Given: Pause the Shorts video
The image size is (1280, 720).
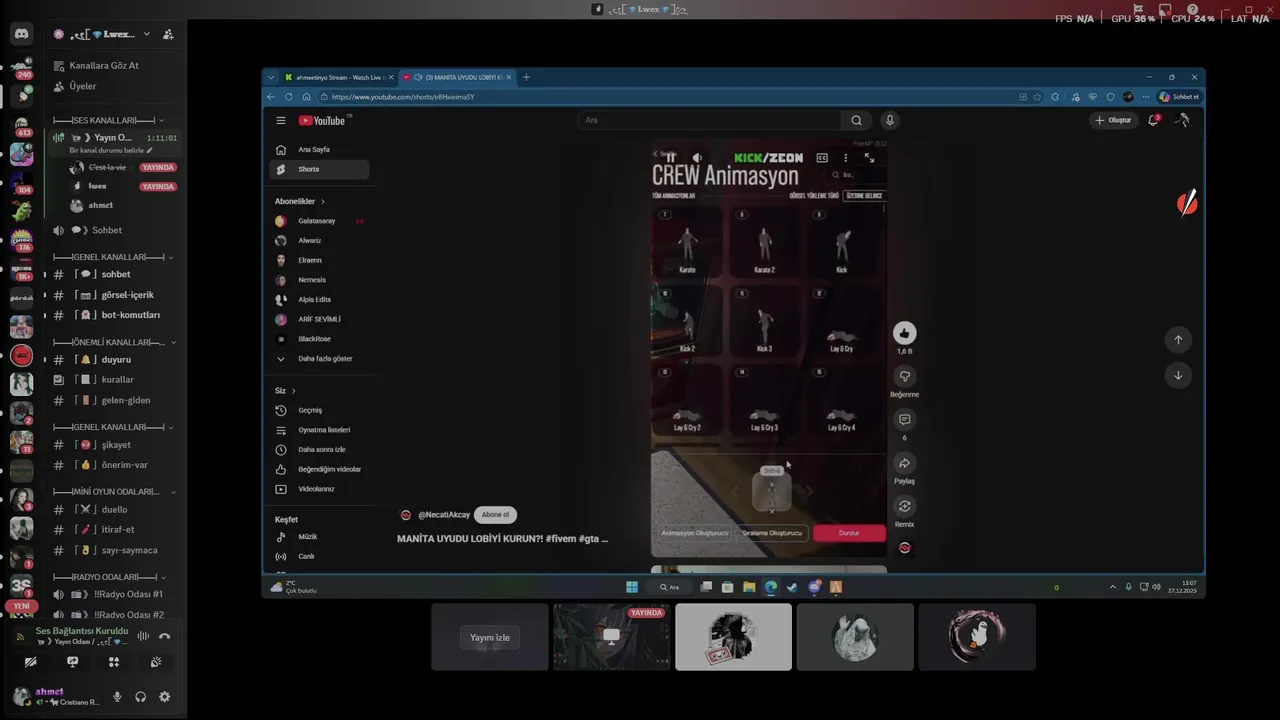Looking at the screenshot, I should click(x=671, y=158).
